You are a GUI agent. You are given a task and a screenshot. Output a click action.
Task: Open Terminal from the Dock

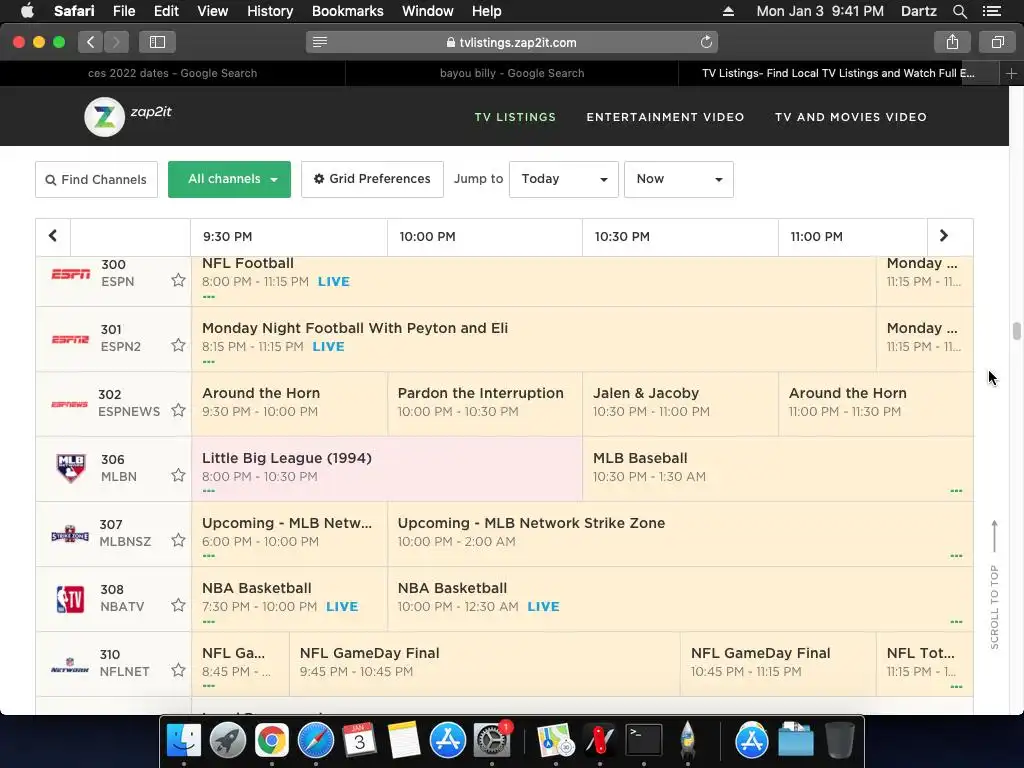click(644, 740)
